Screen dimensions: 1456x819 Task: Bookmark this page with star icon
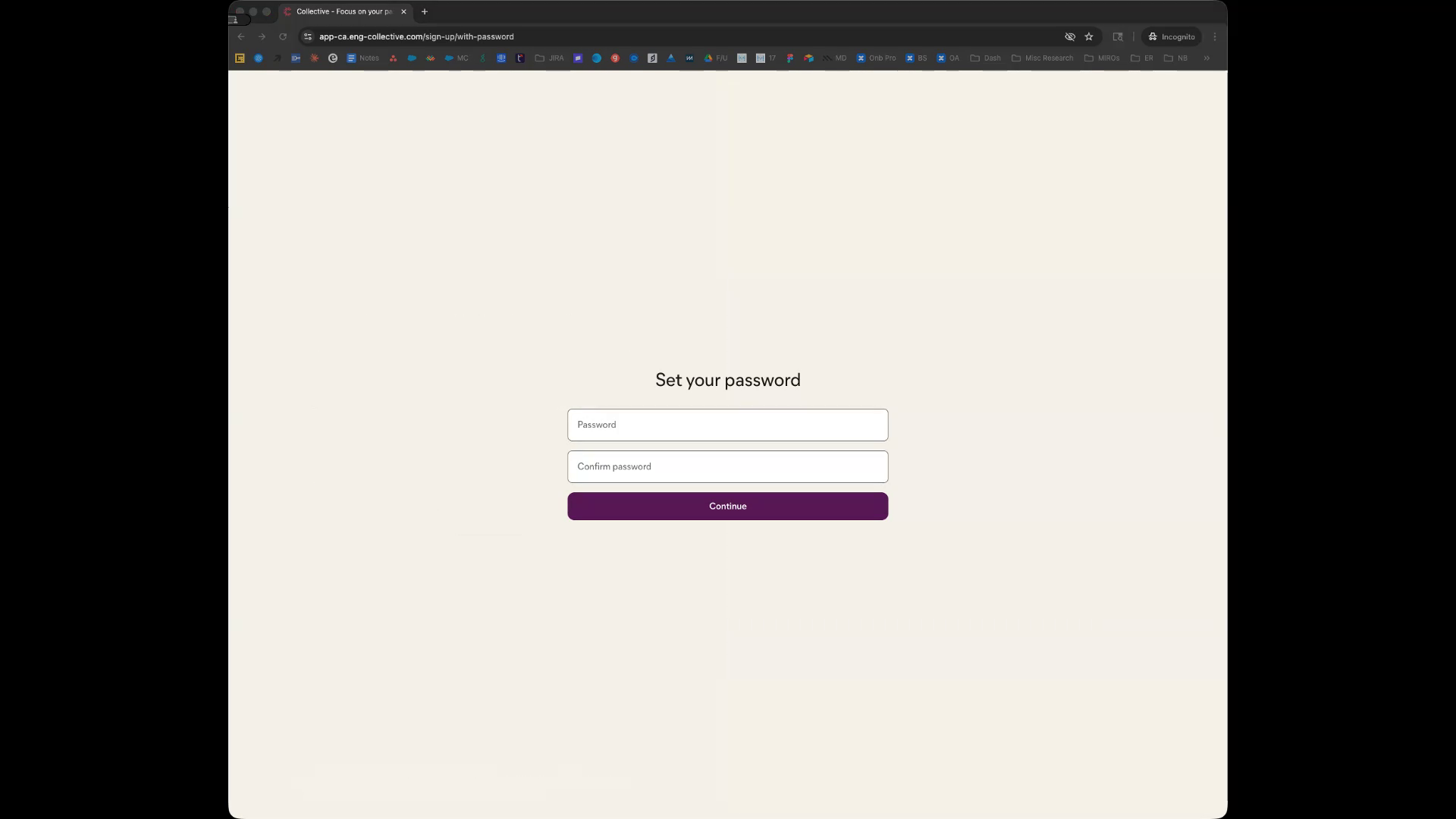pos(1089,36)
